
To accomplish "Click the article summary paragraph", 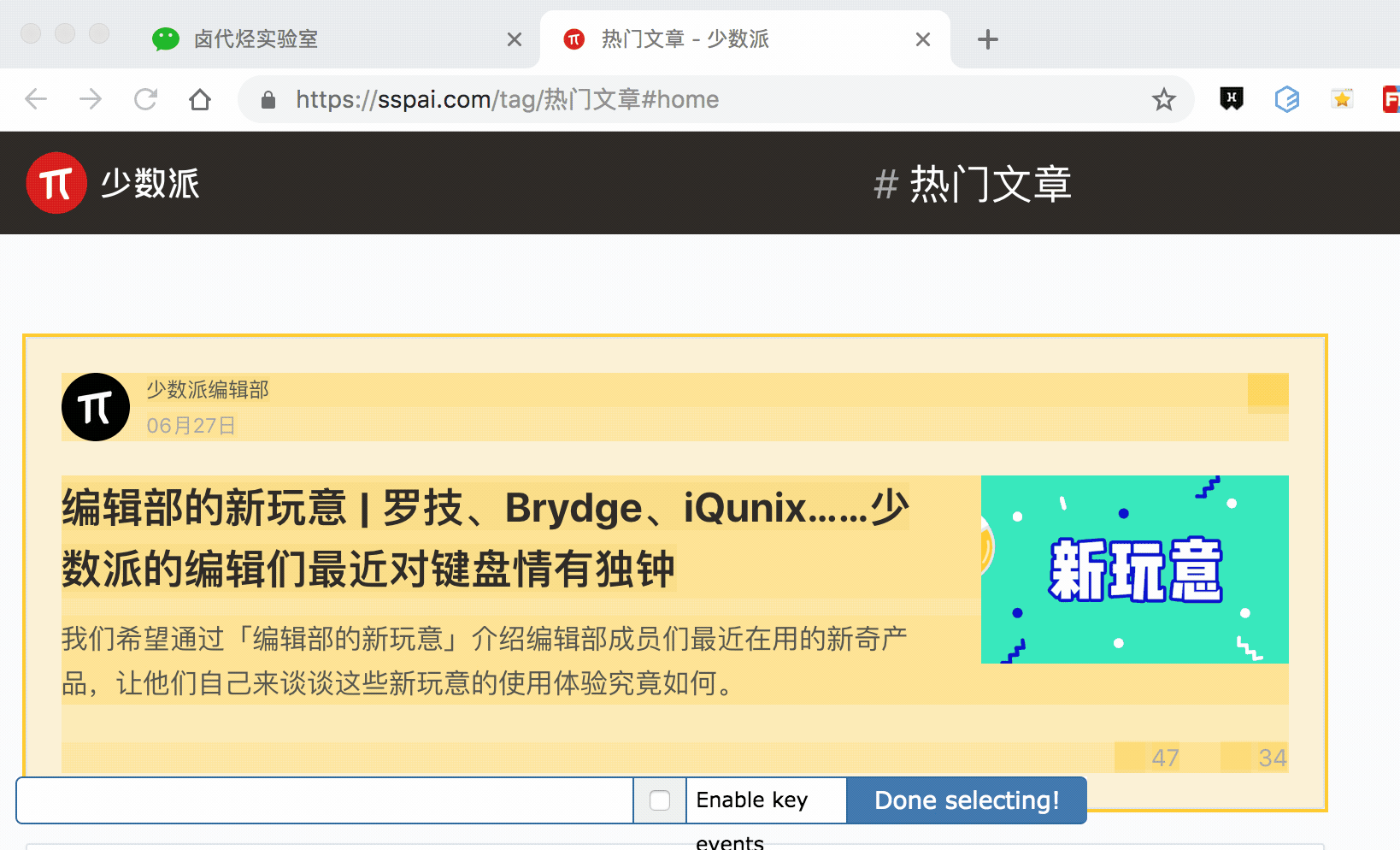I will (485, 661).
